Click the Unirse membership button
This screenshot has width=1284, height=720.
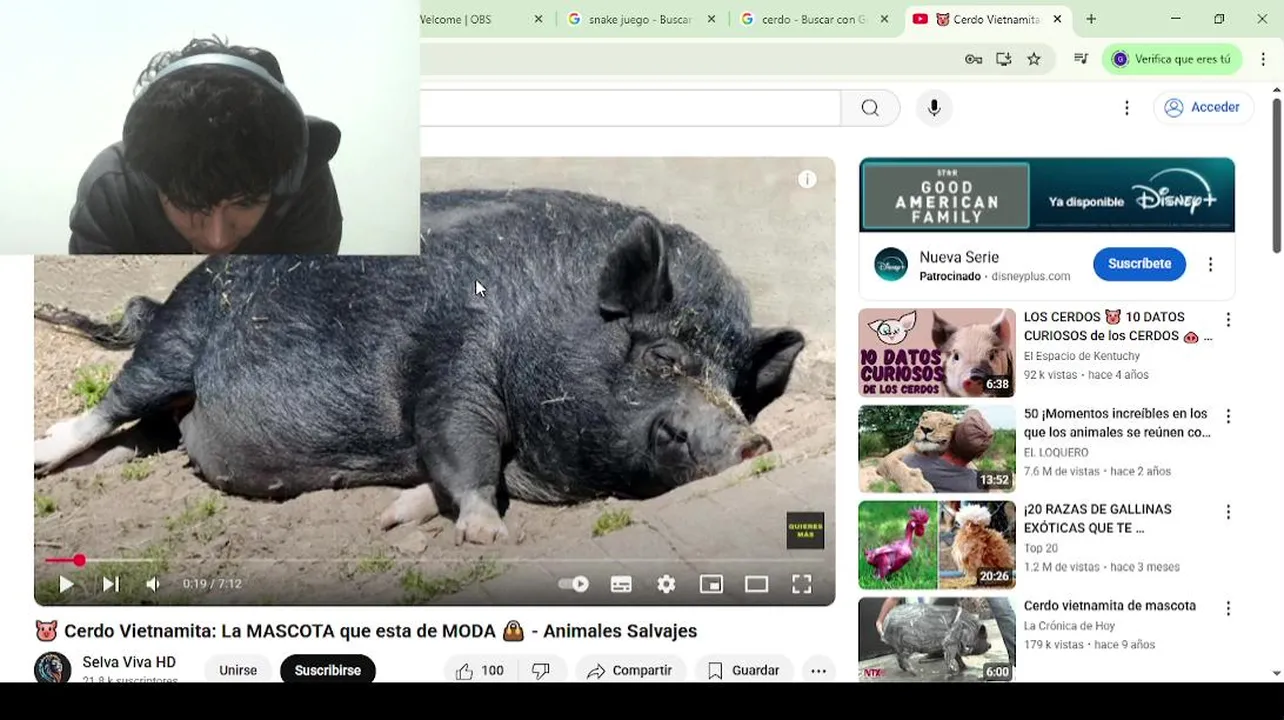pos(238,670)
